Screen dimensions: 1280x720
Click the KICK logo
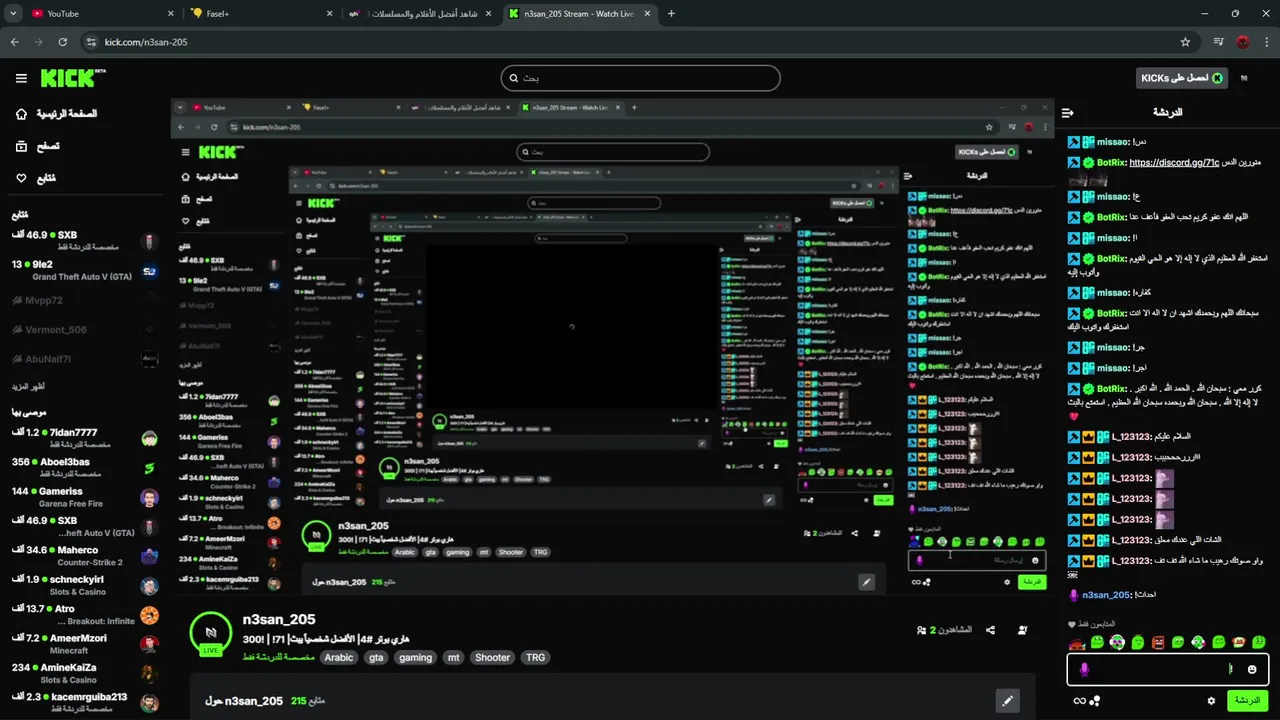pos(72,78)
